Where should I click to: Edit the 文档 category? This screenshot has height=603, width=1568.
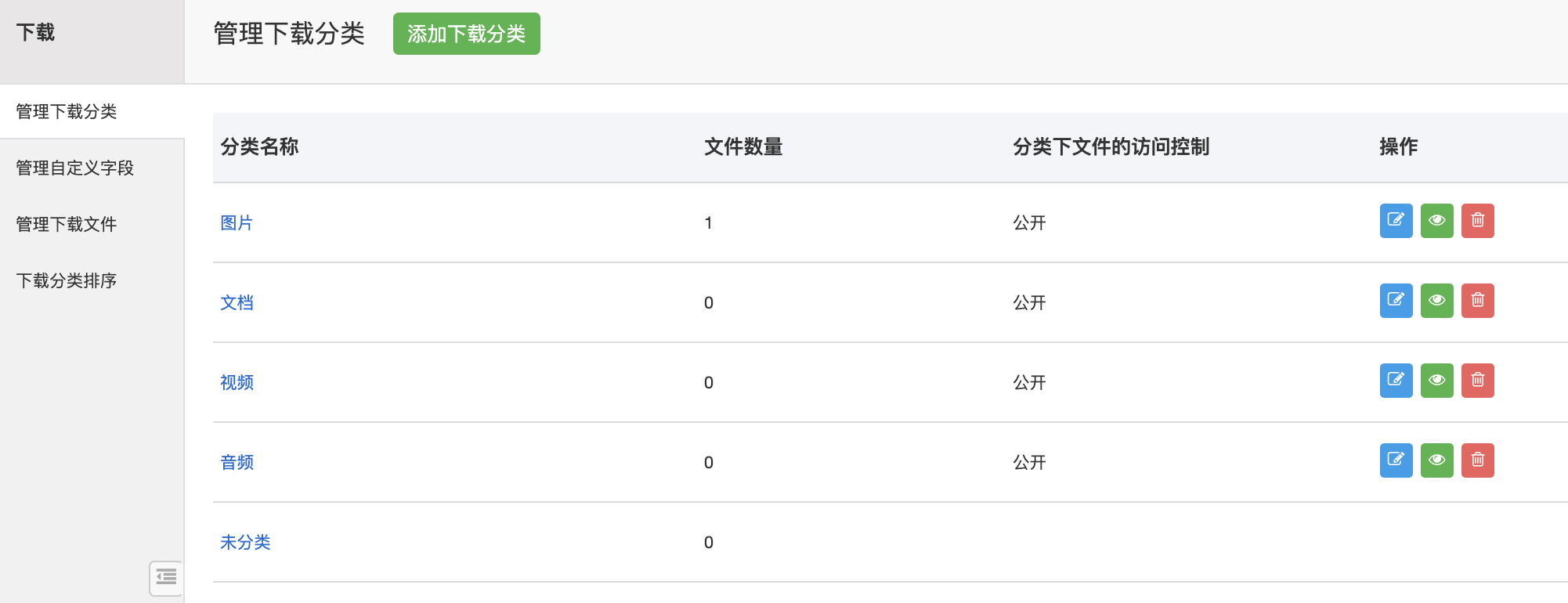1396,301
